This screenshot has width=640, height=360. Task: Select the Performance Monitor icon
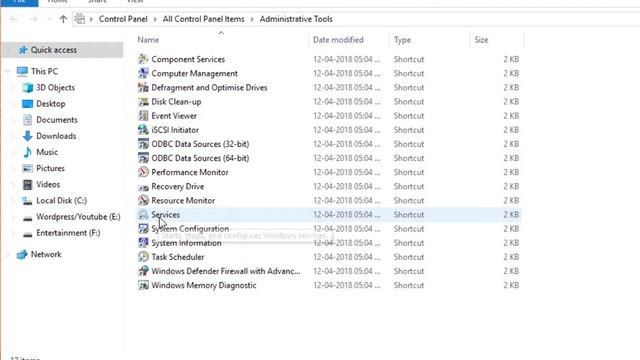click(x=143, y=172)
